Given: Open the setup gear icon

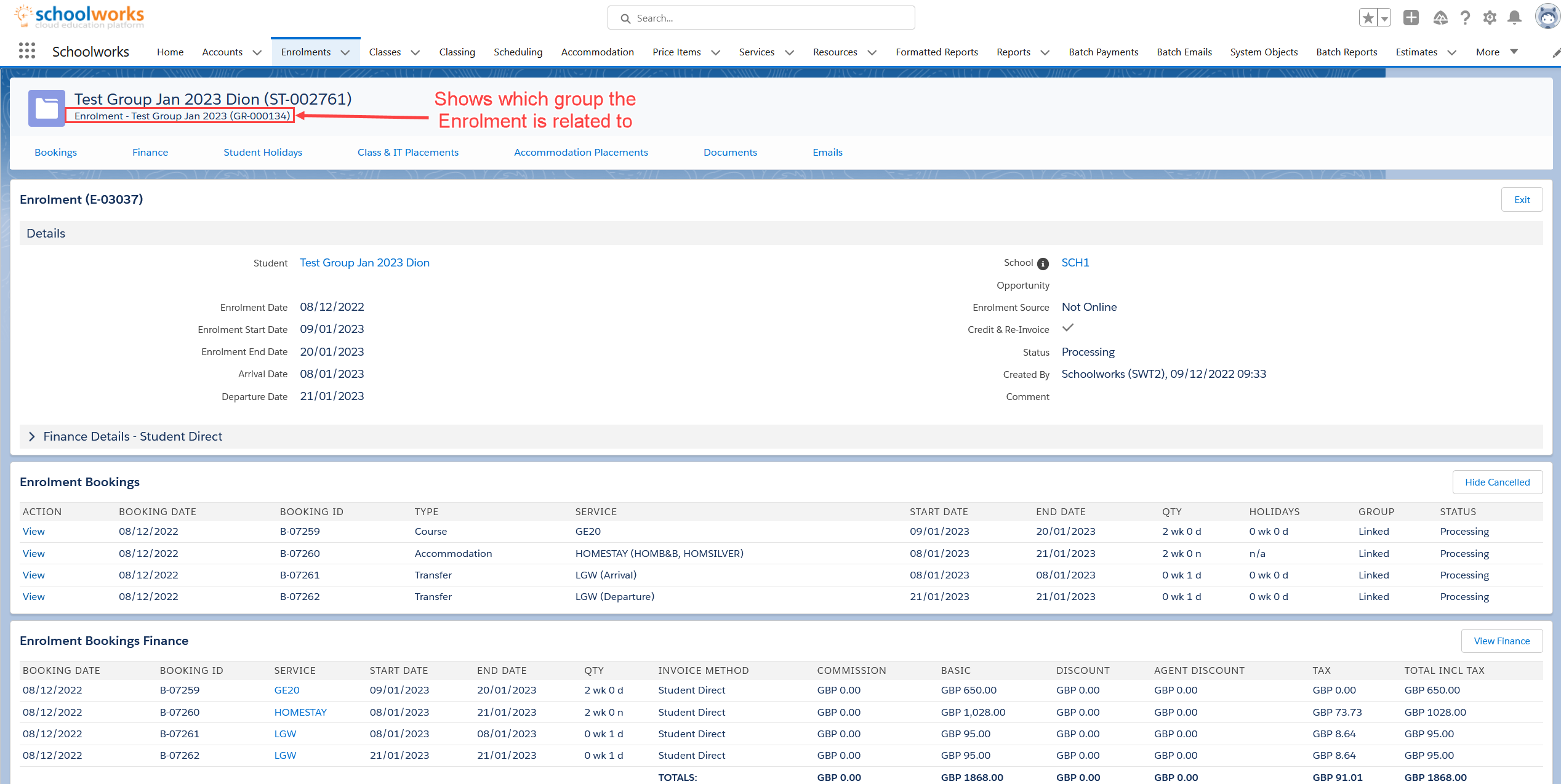Looking at the screenshot, I should (1490, 18).
